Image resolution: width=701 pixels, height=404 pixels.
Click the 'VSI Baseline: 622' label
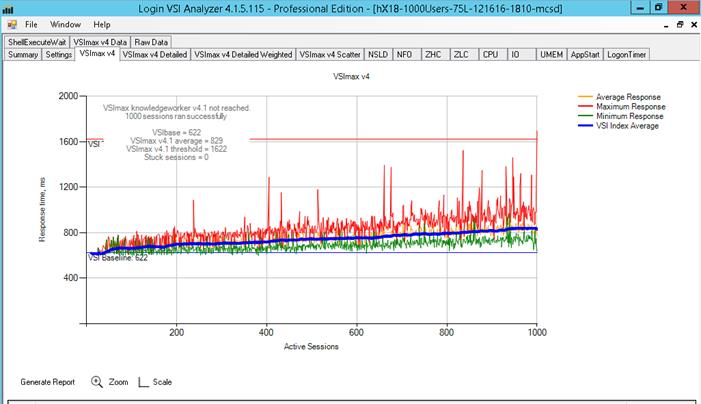(118, 258)
